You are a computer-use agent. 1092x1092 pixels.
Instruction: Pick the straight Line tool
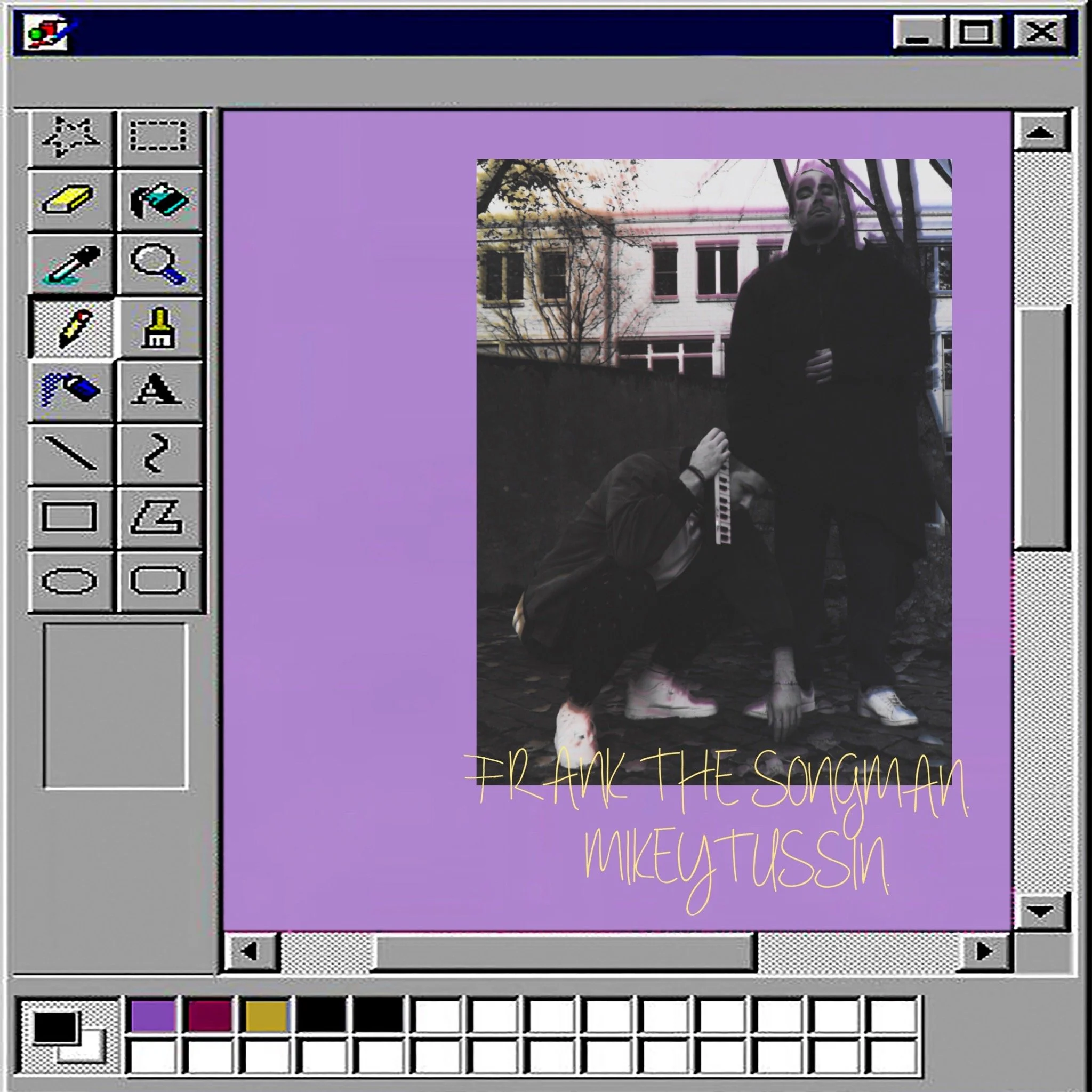click(71, 453)
